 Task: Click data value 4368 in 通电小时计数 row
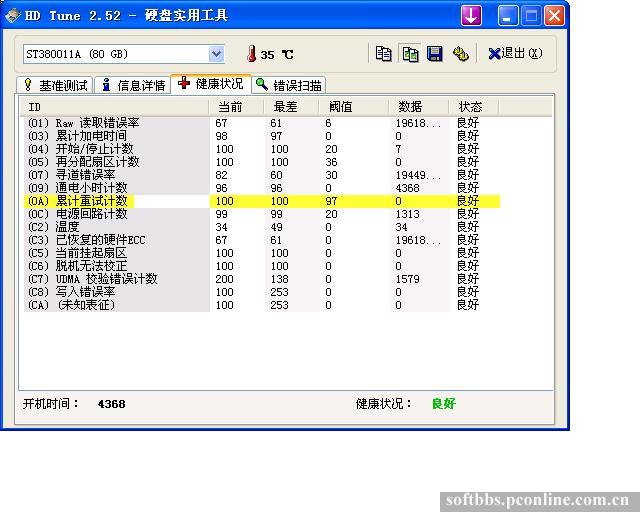(407, 188)
